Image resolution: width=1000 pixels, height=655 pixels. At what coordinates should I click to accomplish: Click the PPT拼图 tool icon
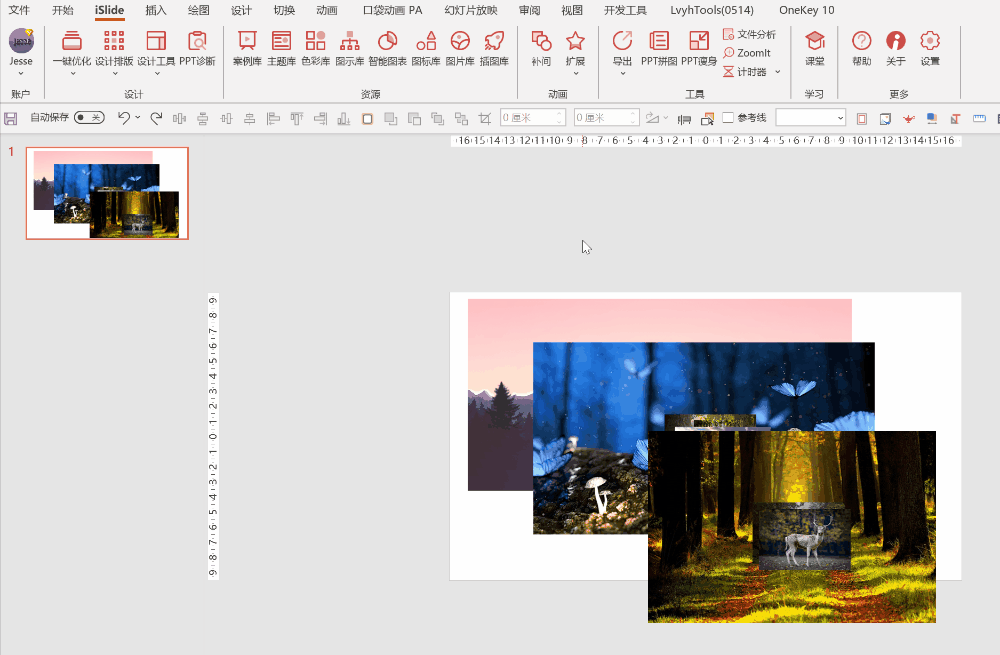point(659,47)
